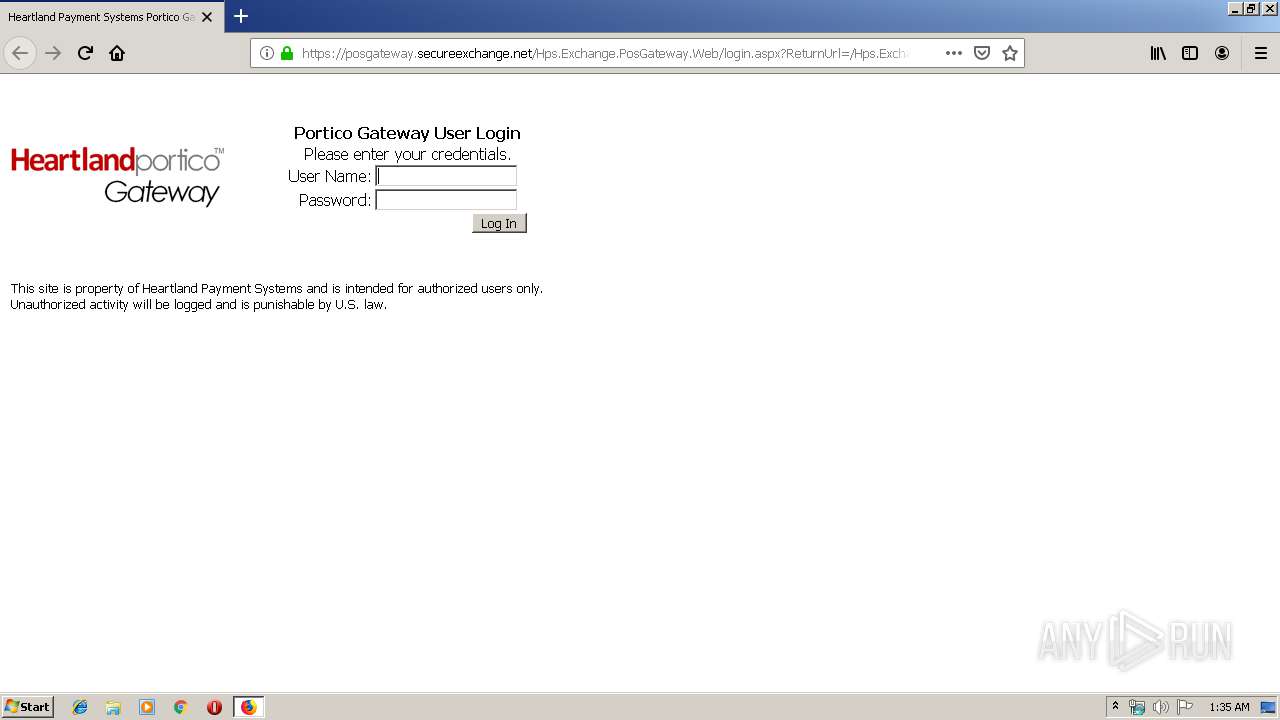
Task: Minimize the Firefox window
Action: (x=1236, y=8)
